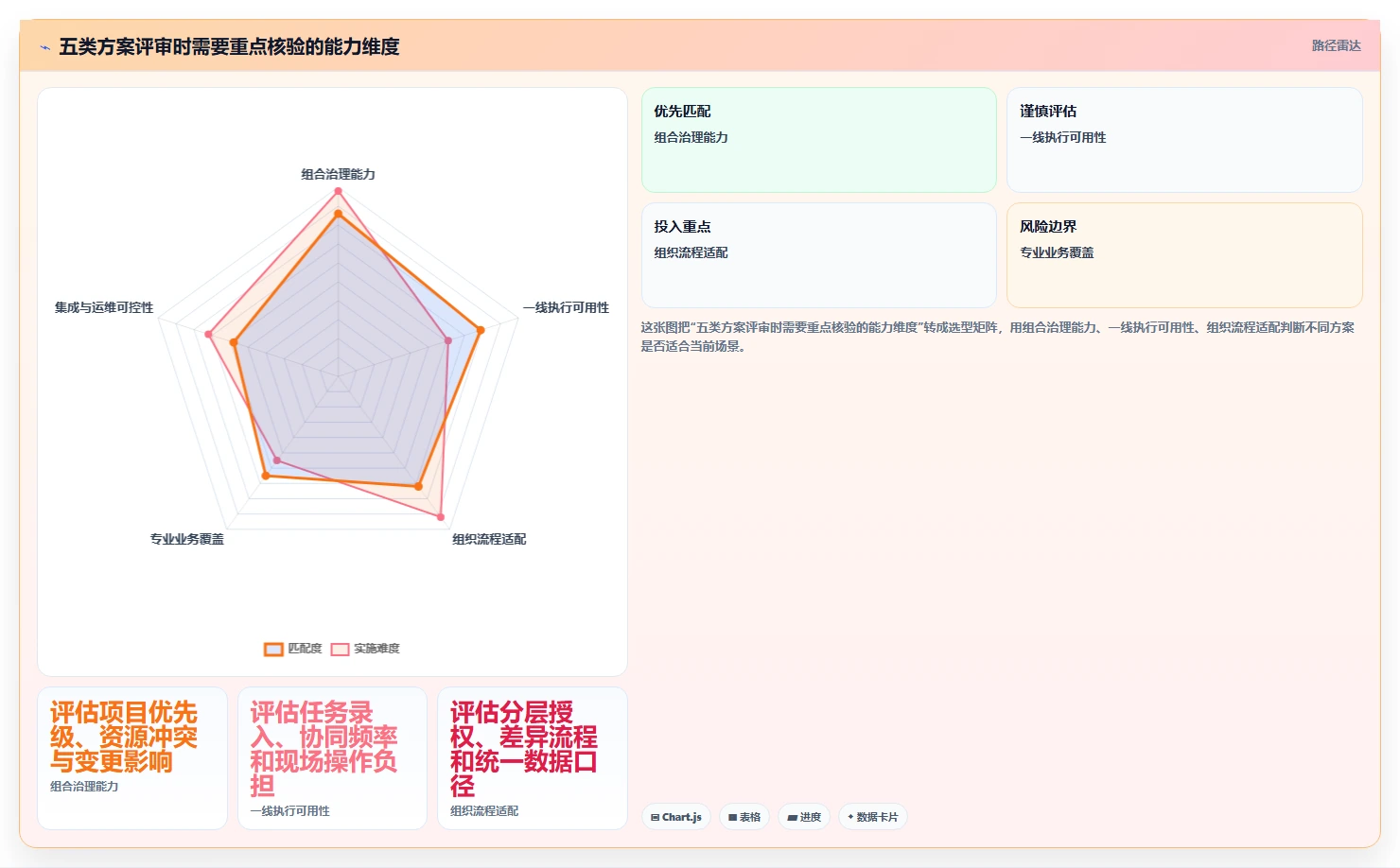Open the 投入重点 card

pyautogui.click(x=819, y=255)
